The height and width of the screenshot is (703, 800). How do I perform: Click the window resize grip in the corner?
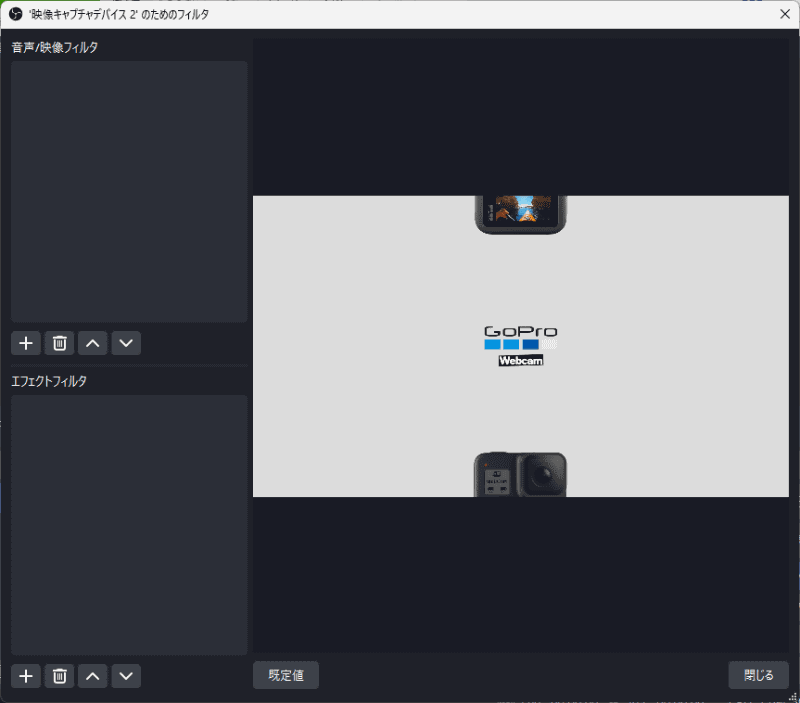[793, 697]
